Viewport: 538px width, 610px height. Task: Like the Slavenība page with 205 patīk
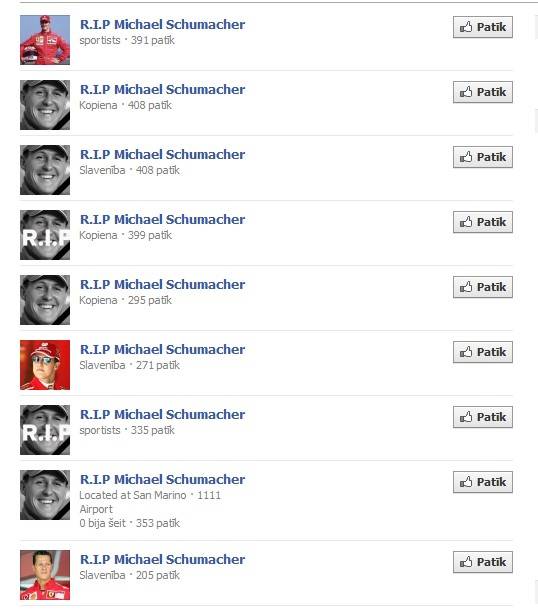483,562
